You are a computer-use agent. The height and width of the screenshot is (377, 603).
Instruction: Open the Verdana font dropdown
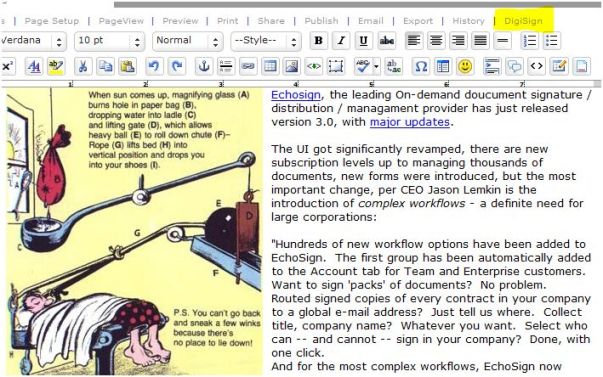[x=32, y=41]
